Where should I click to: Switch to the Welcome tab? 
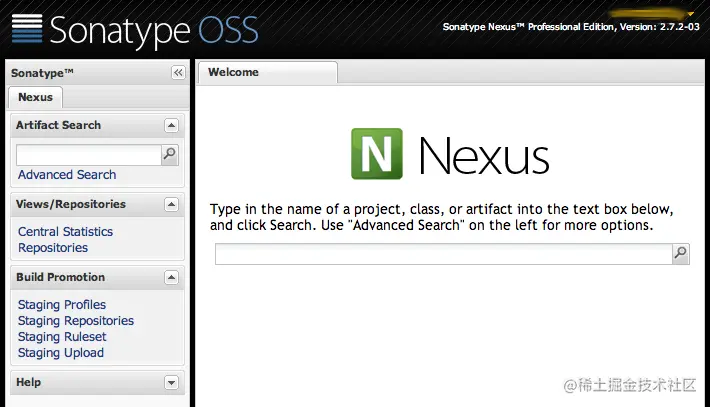[x=268, y=72]
